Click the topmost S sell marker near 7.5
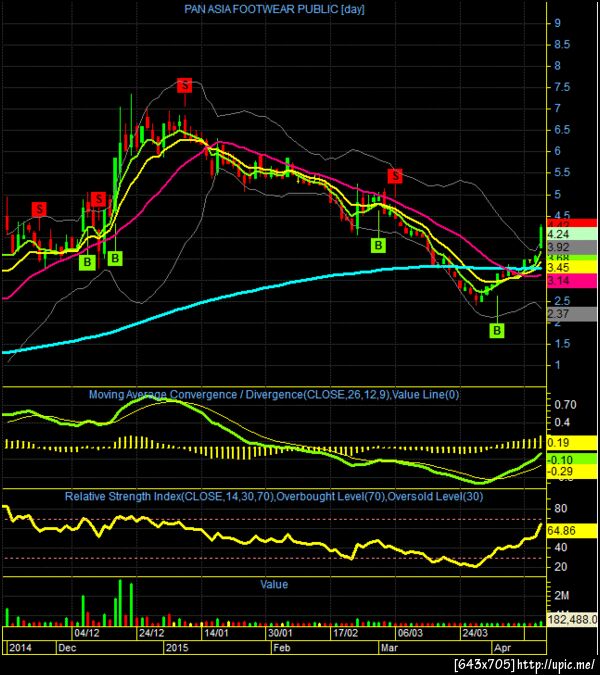Screen dimensions: 600x675 pyautogui.click(x=185, y=85)
